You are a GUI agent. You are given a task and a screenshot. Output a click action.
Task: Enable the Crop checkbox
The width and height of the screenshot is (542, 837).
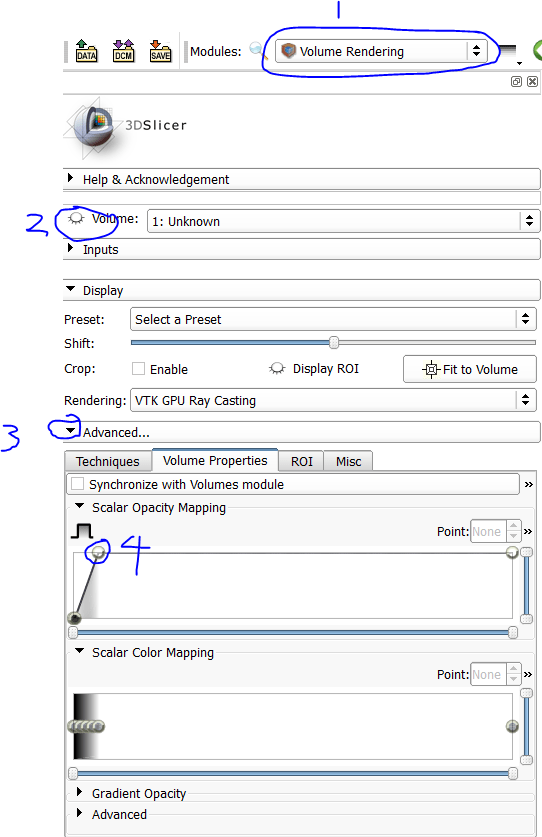coord(138,369)
